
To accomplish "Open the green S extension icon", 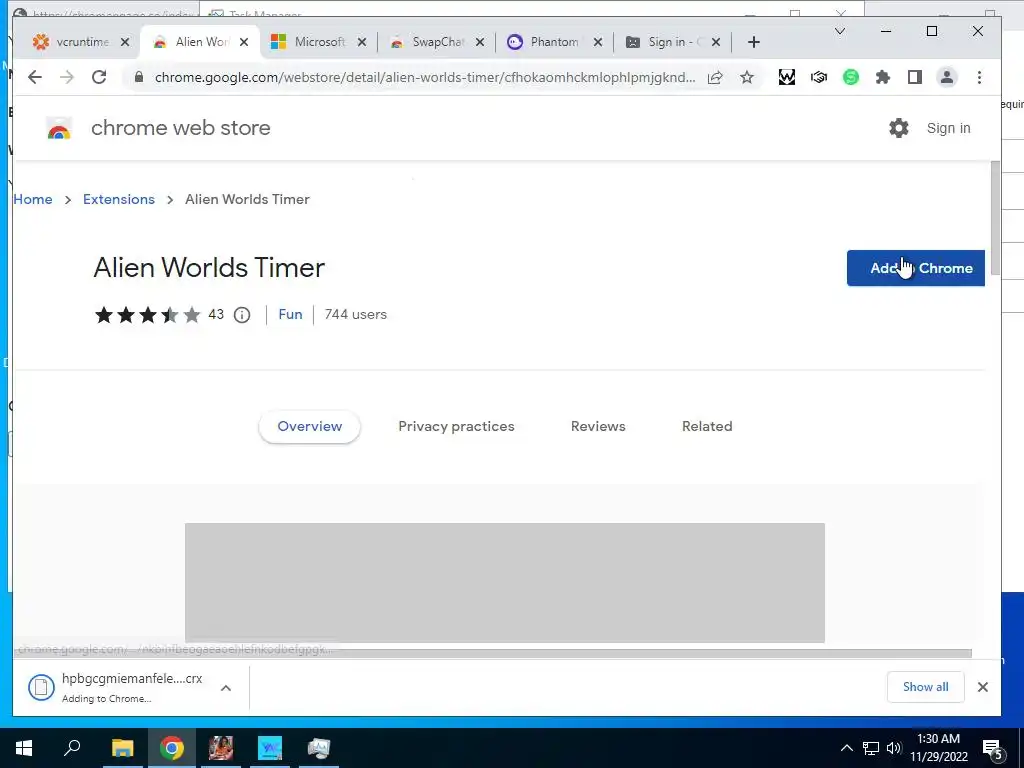I will click(850, 77).
